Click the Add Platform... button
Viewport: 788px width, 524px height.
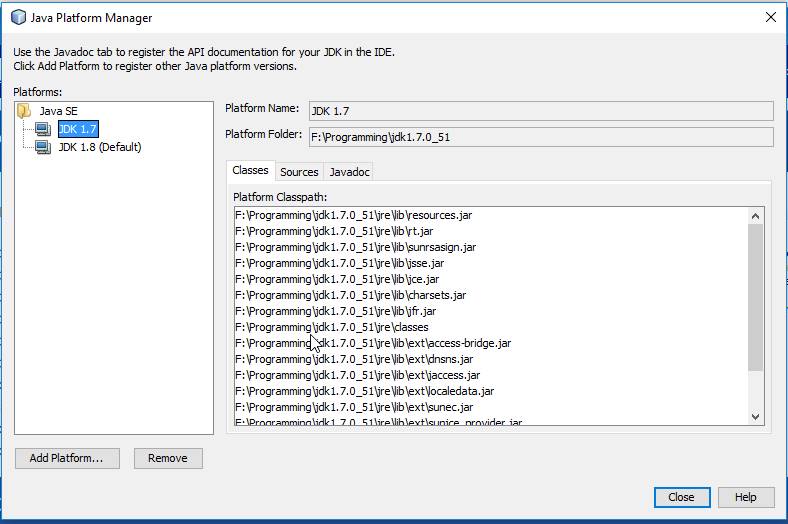click(x=67, y=458)
